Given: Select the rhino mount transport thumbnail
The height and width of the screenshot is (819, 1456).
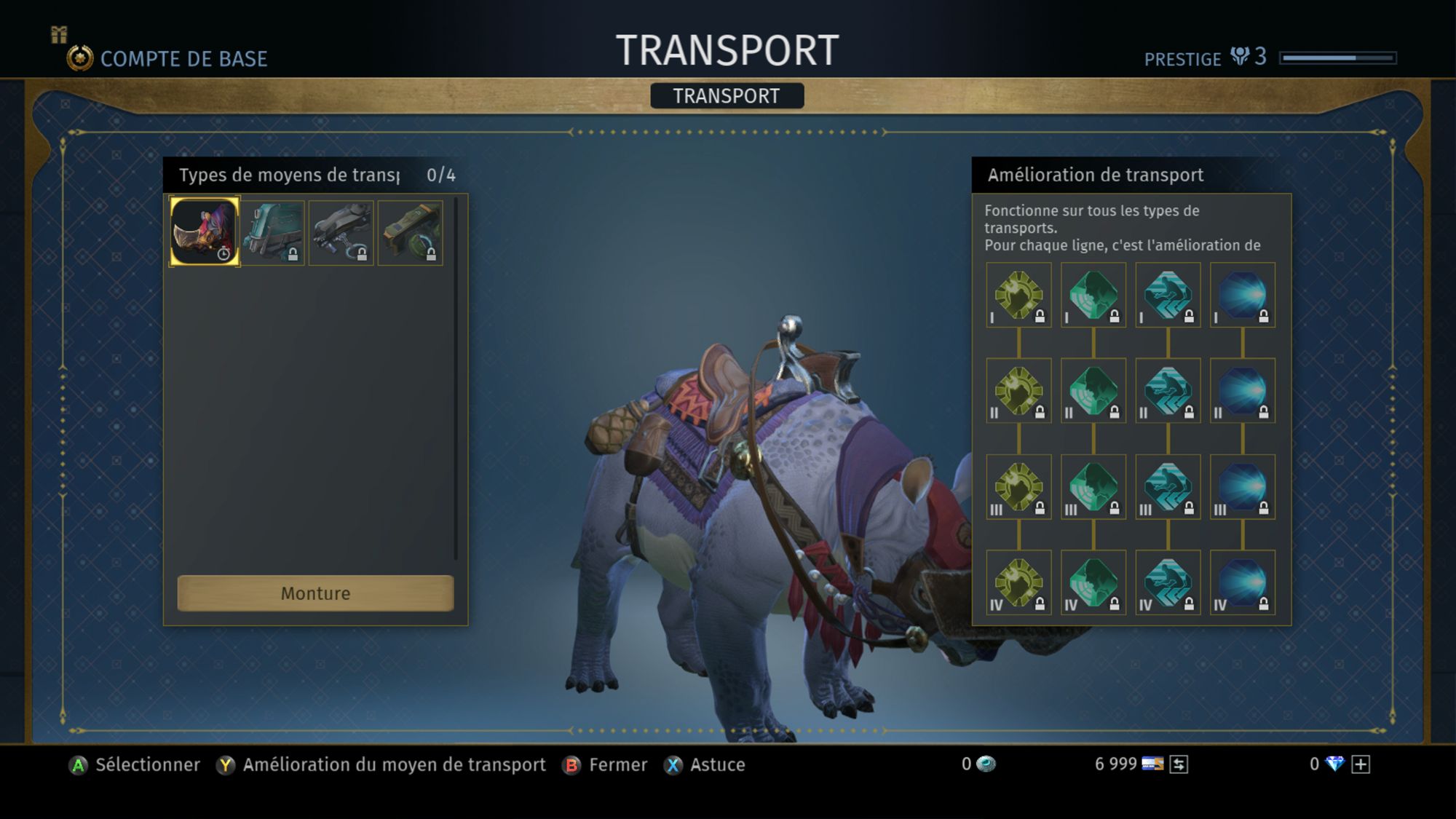Looking at the screenshot, I should click(x=205, y=232).
